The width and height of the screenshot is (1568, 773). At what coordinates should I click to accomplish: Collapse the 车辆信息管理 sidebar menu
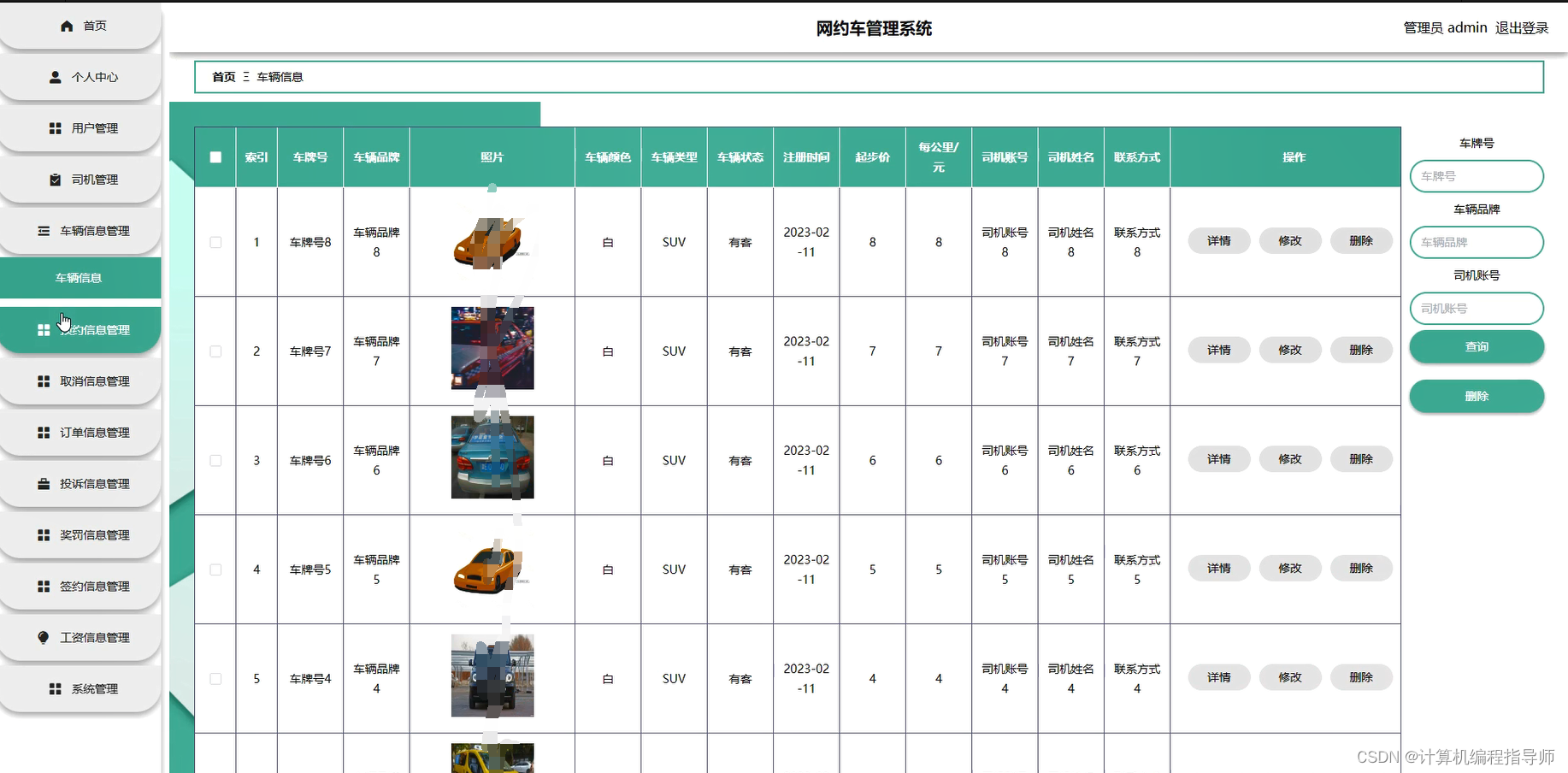(x=80, y=231)
